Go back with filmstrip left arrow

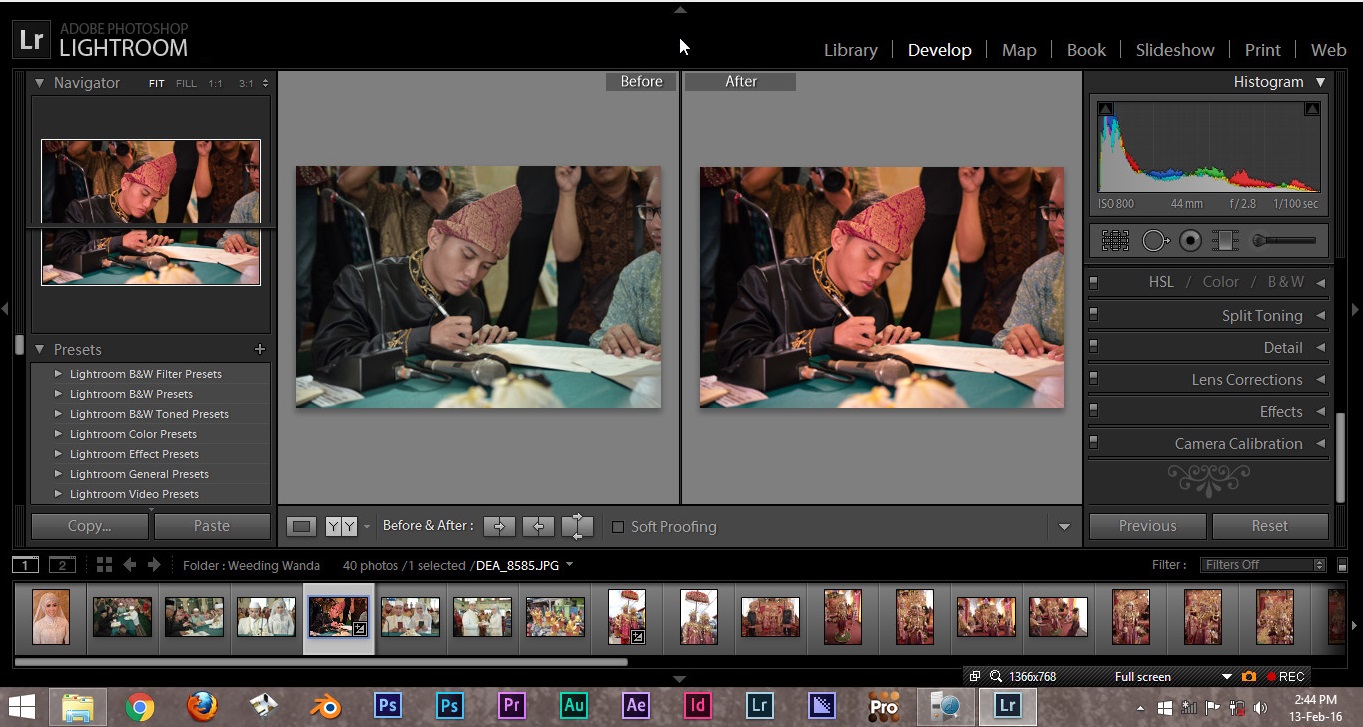[130, 565]
